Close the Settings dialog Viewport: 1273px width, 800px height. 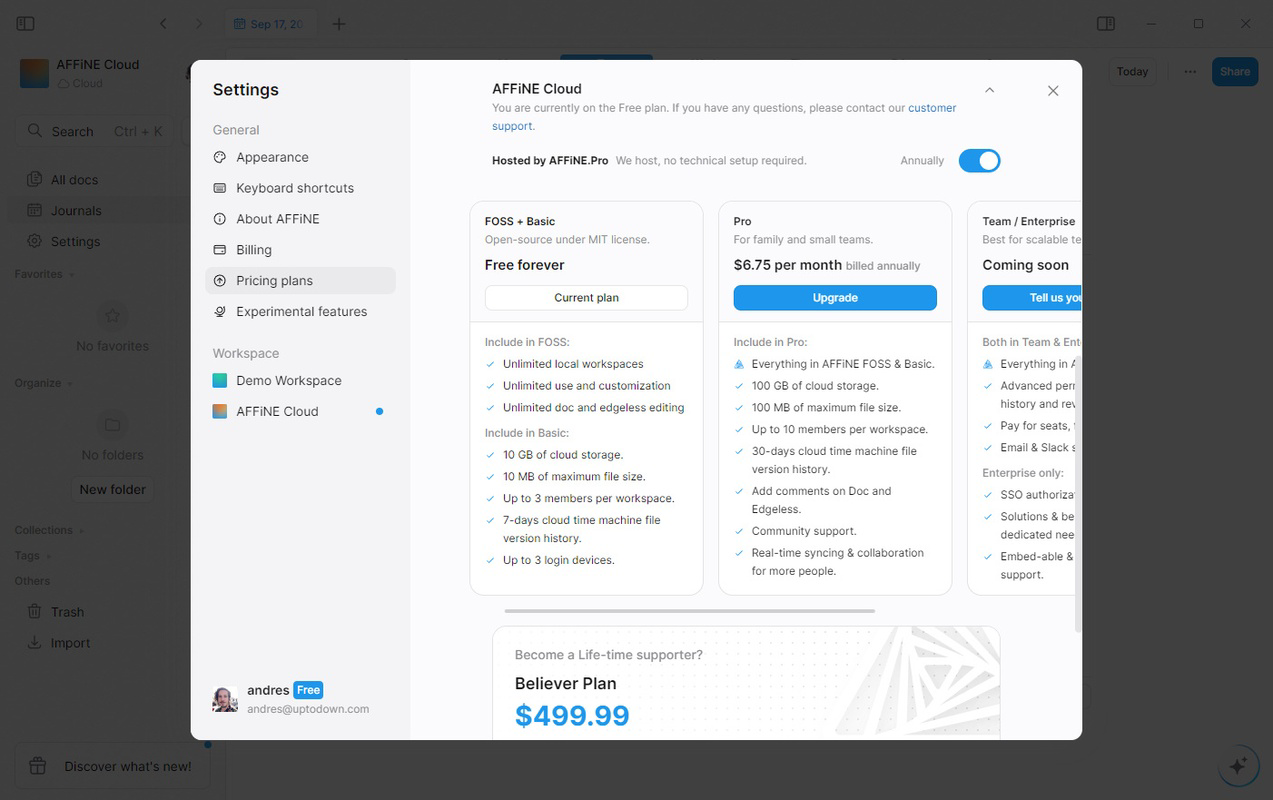tap(1053, 91)
